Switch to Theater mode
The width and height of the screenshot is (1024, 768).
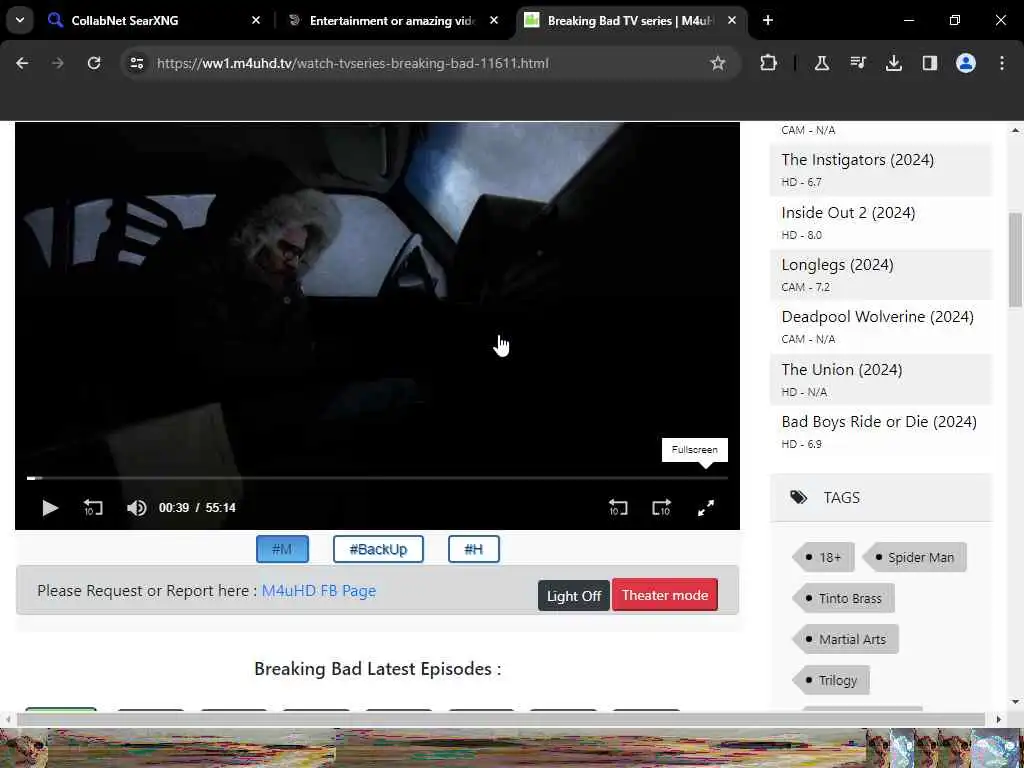(665, 595)
